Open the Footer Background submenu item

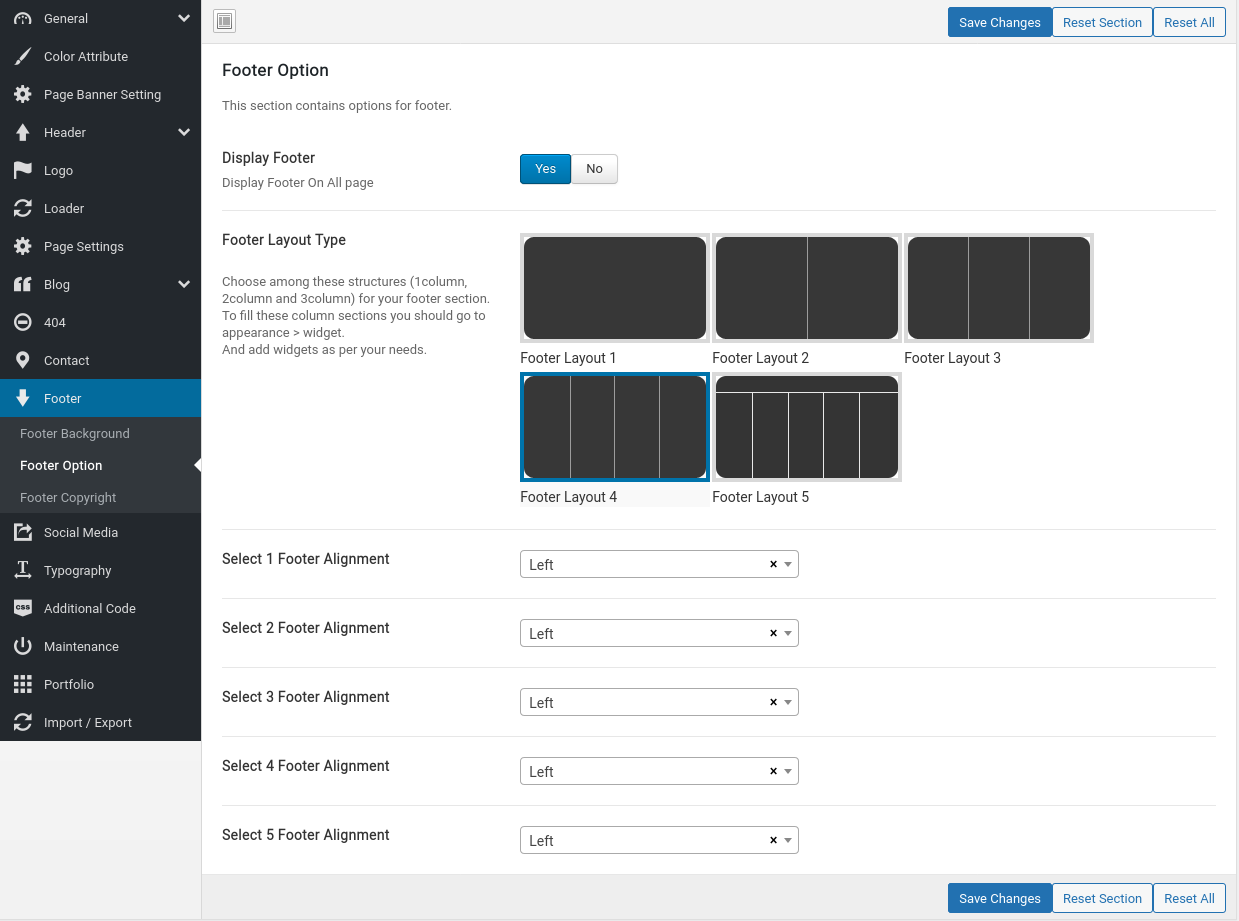tap(100, 433)
